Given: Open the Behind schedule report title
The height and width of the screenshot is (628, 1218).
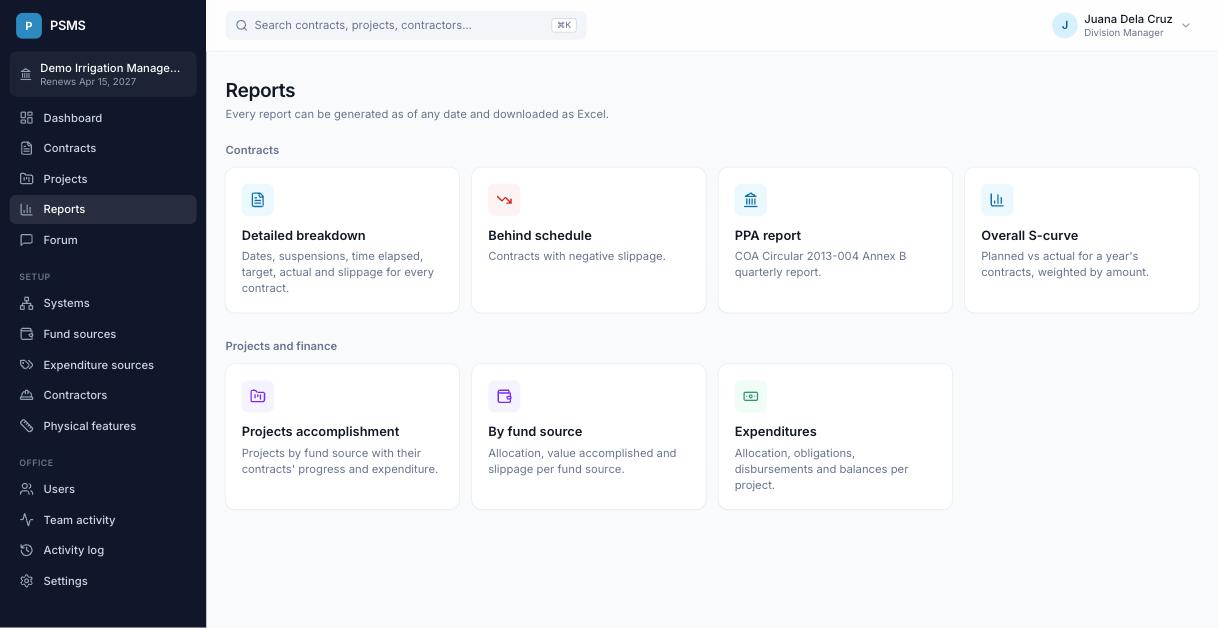Looking at the screenshot, I should 540,236.
